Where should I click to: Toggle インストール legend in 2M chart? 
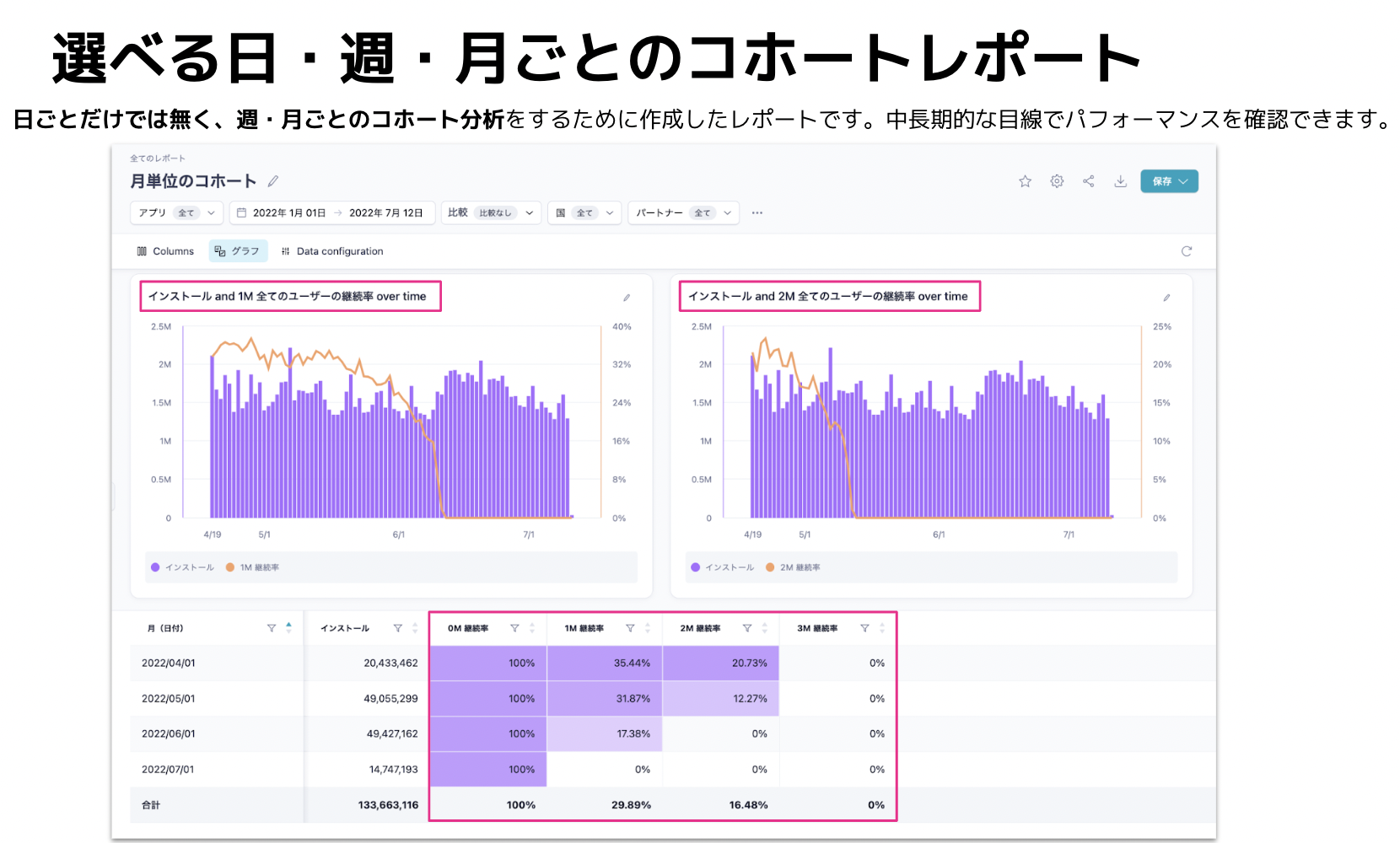click(722, 567)
